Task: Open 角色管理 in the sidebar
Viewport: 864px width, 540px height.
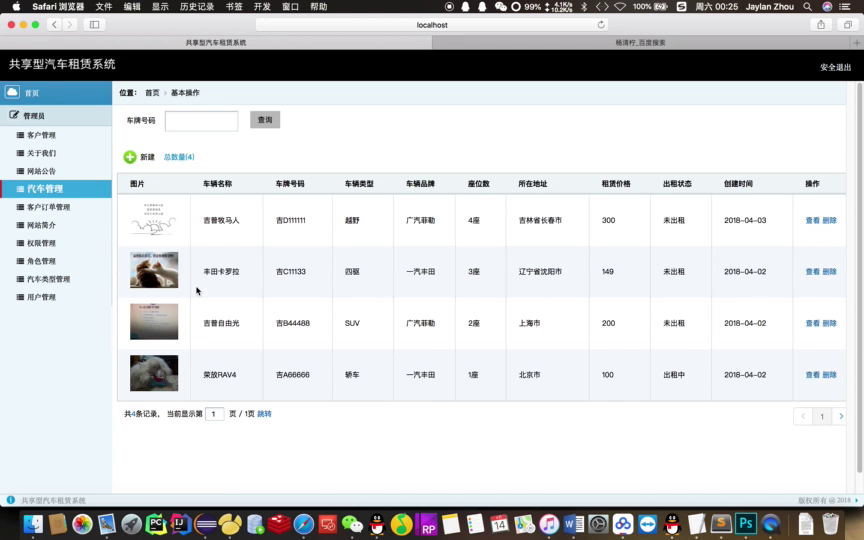Action: (x=41, y=261)
